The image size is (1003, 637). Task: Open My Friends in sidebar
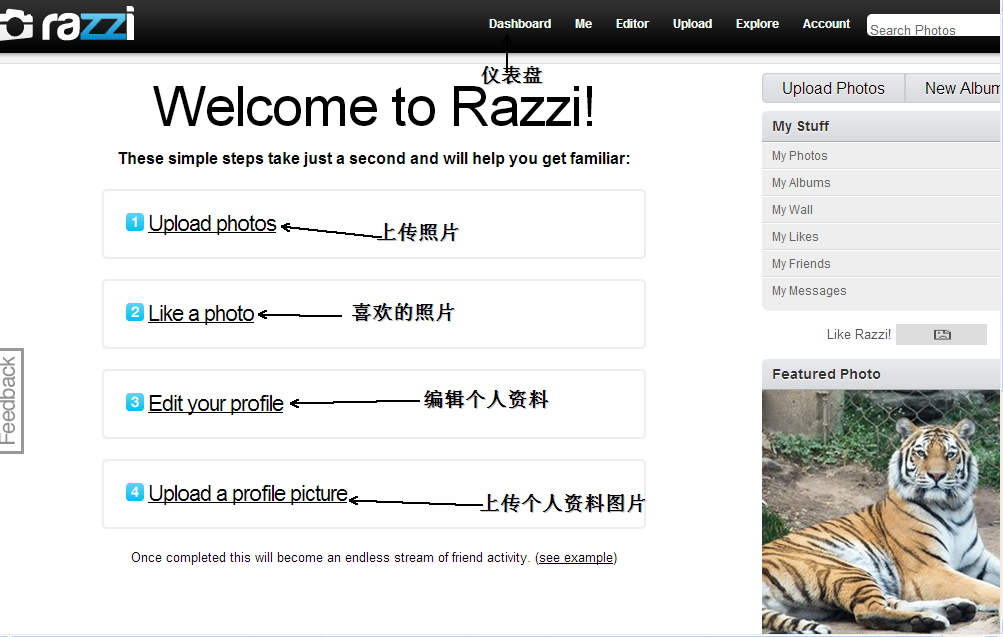tap(882, 263)
